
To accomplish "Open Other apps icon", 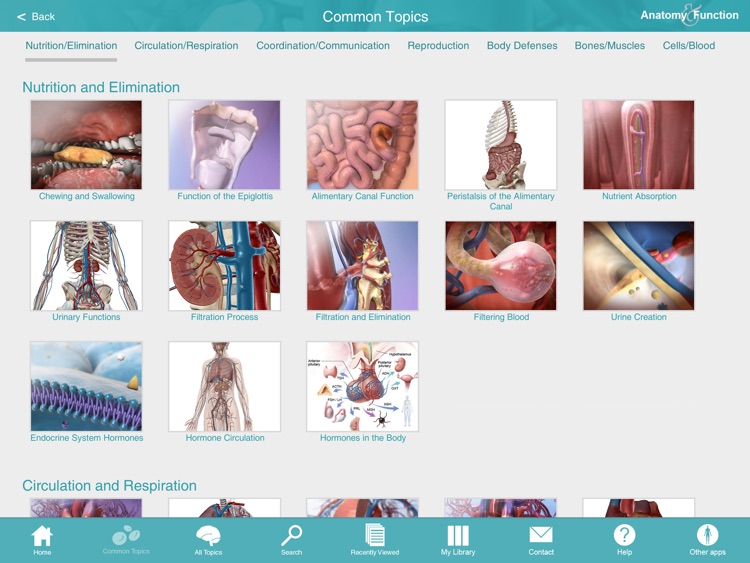I will pyautogui.click(x=707, y=540).
